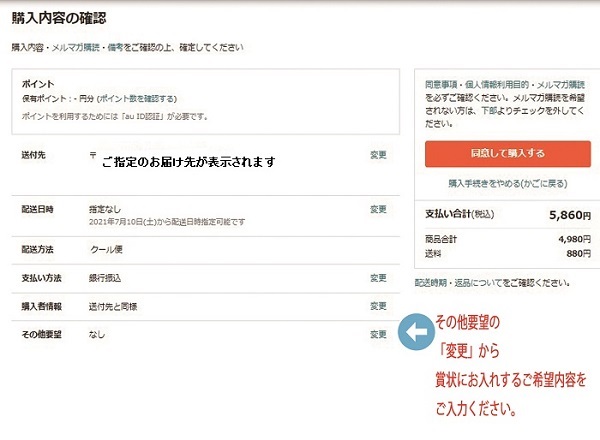Click the blue left-arrow icon
The width and height of the screenshot is (600, 440).
(x=413, y=333)
